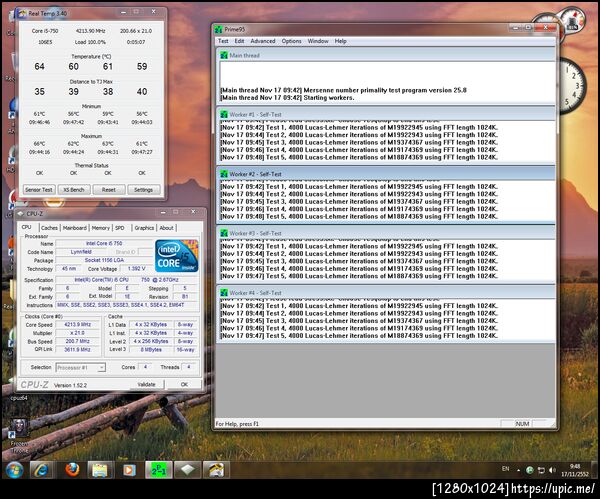Select the cpuz64 desktop icon

pos(19,398)
